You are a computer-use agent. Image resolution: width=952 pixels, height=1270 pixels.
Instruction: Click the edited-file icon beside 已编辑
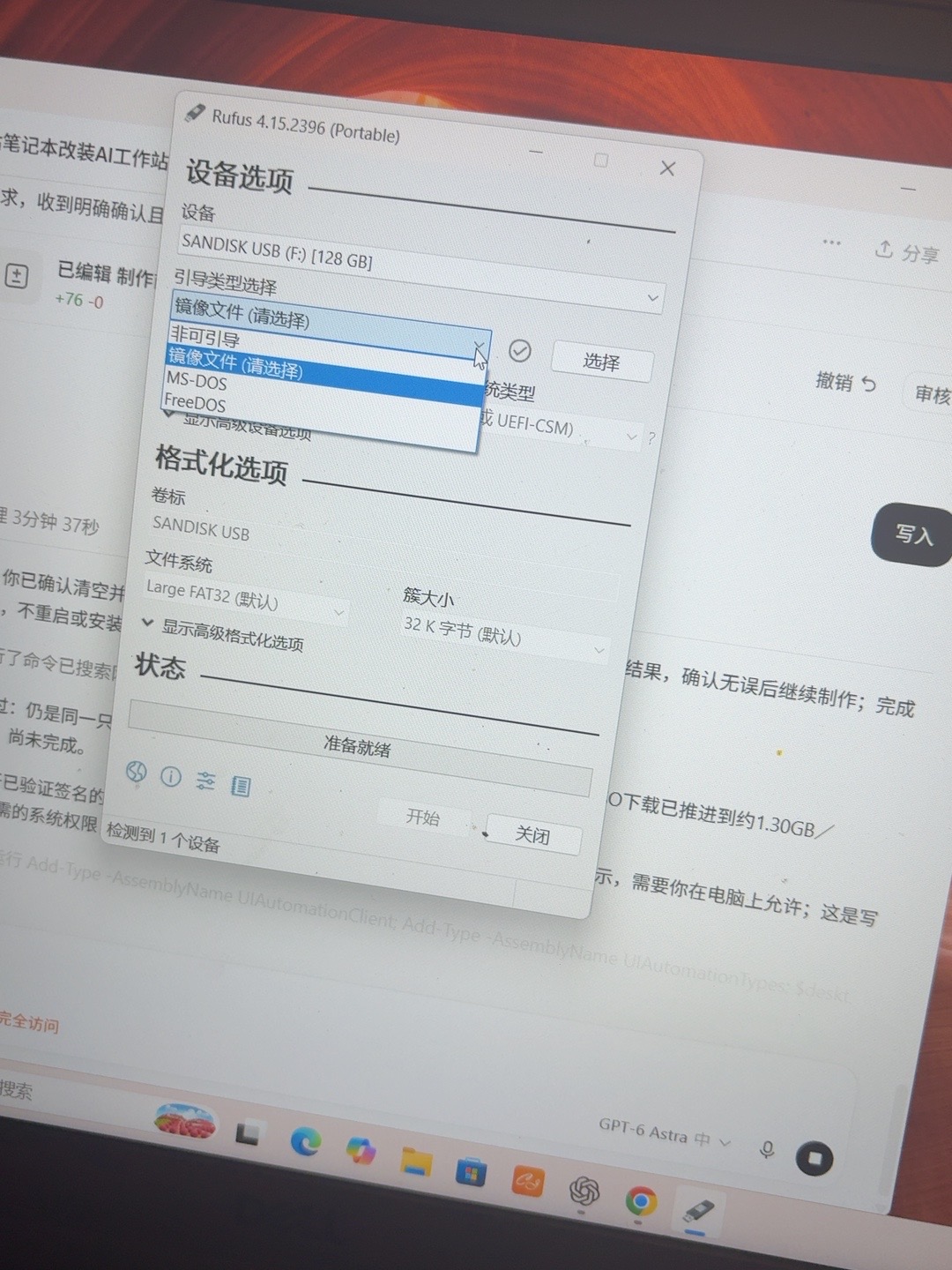click(17, 275)
